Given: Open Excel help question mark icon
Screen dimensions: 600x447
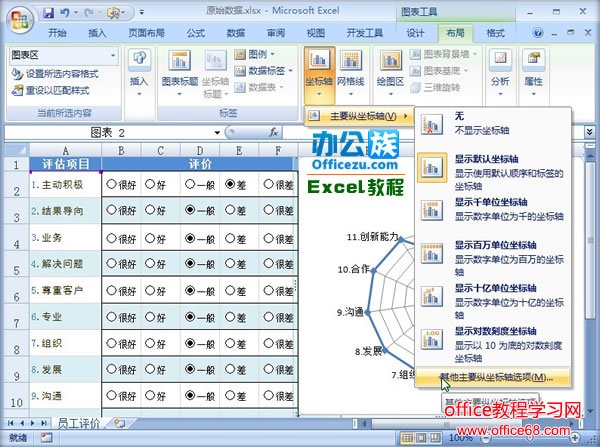Looking at the screenshot, I should (x=538, y=33).
